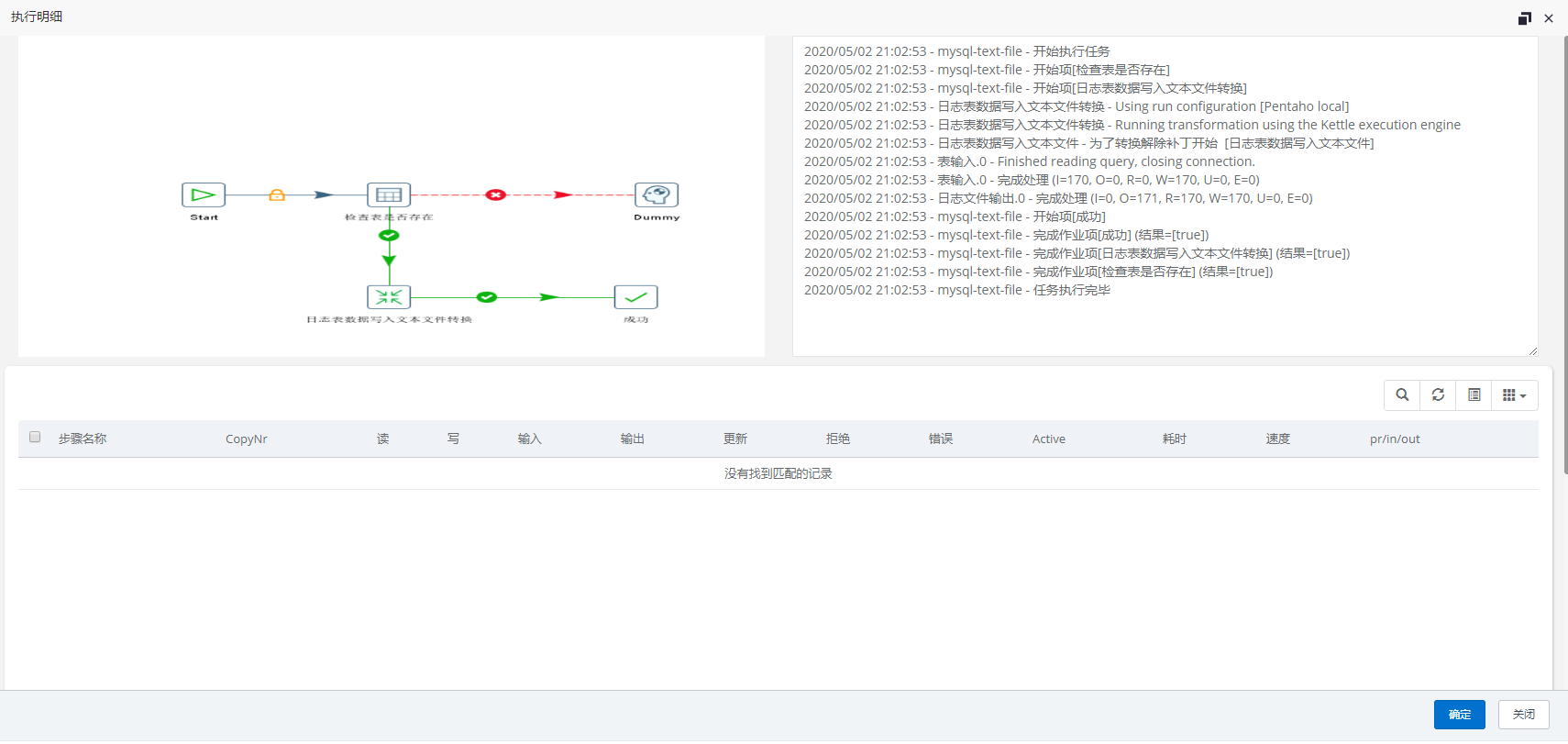Open the columns dropdown in table toolbar
This screenshot has height=744, width=1568.
[1515, 395]
